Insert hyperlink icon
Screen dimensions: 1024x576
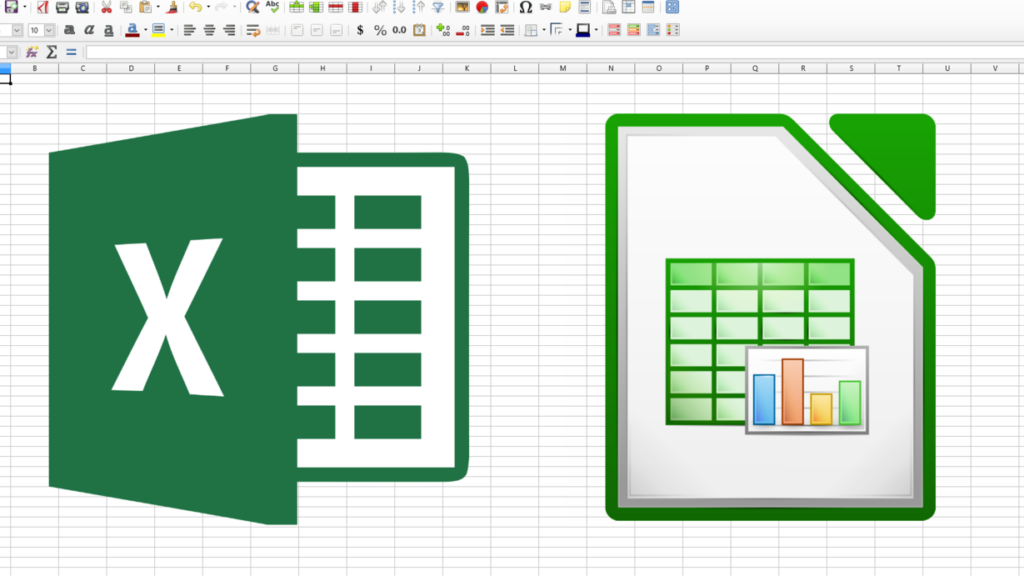pyautogui.click(x=545, y=7)
